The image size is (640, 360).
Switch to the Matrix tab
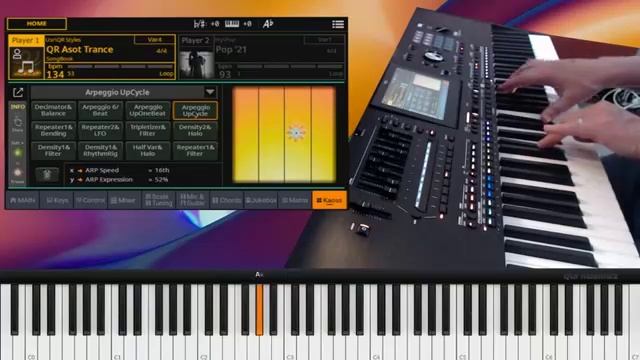coord(295,200)
